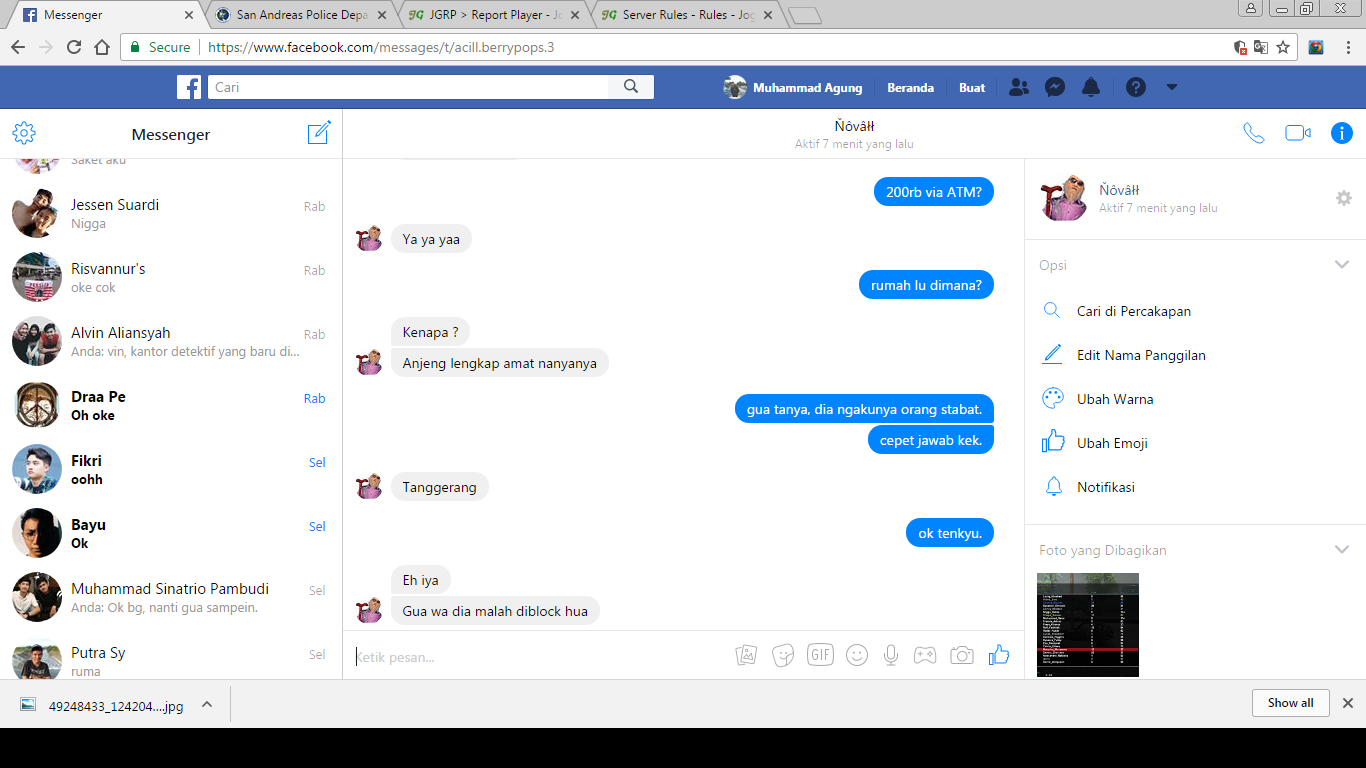Image resolution: width=1366 pixels, height=768 pixels.
Task: Start a video chat with the camera icon
Action: coord(1298,133)
